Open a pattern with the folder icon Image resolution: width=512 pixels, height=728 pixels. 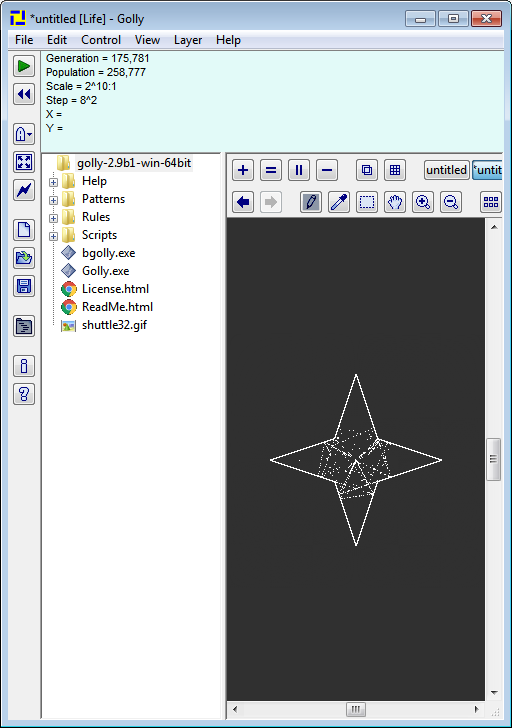coord(24,258)
